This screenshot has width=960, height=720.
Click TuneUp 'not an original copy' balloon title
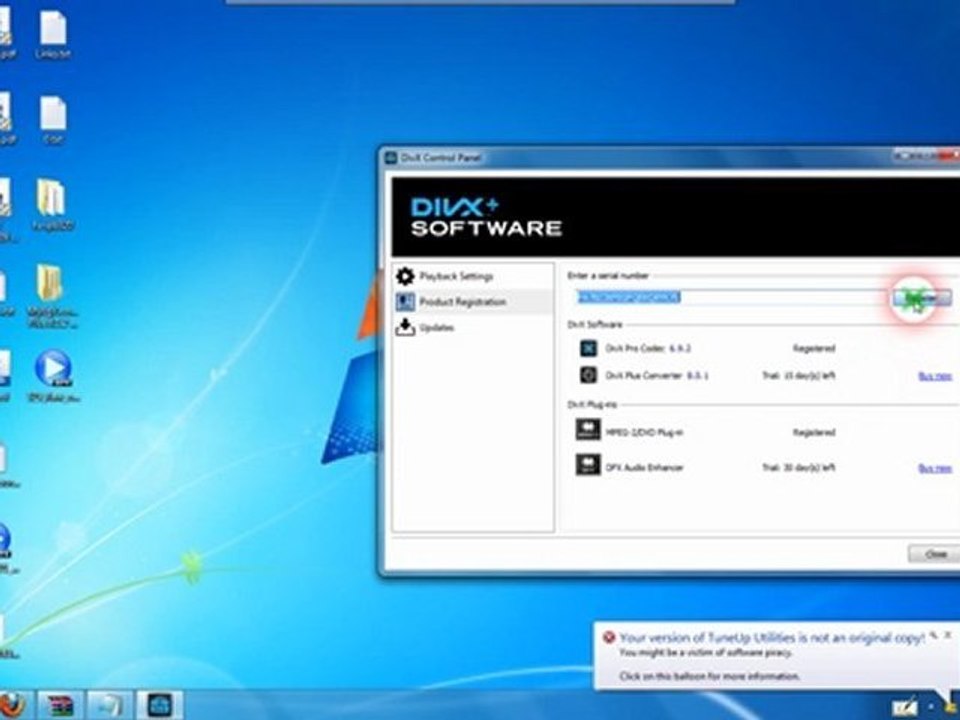pyautogui.click(x=771, y=638)
